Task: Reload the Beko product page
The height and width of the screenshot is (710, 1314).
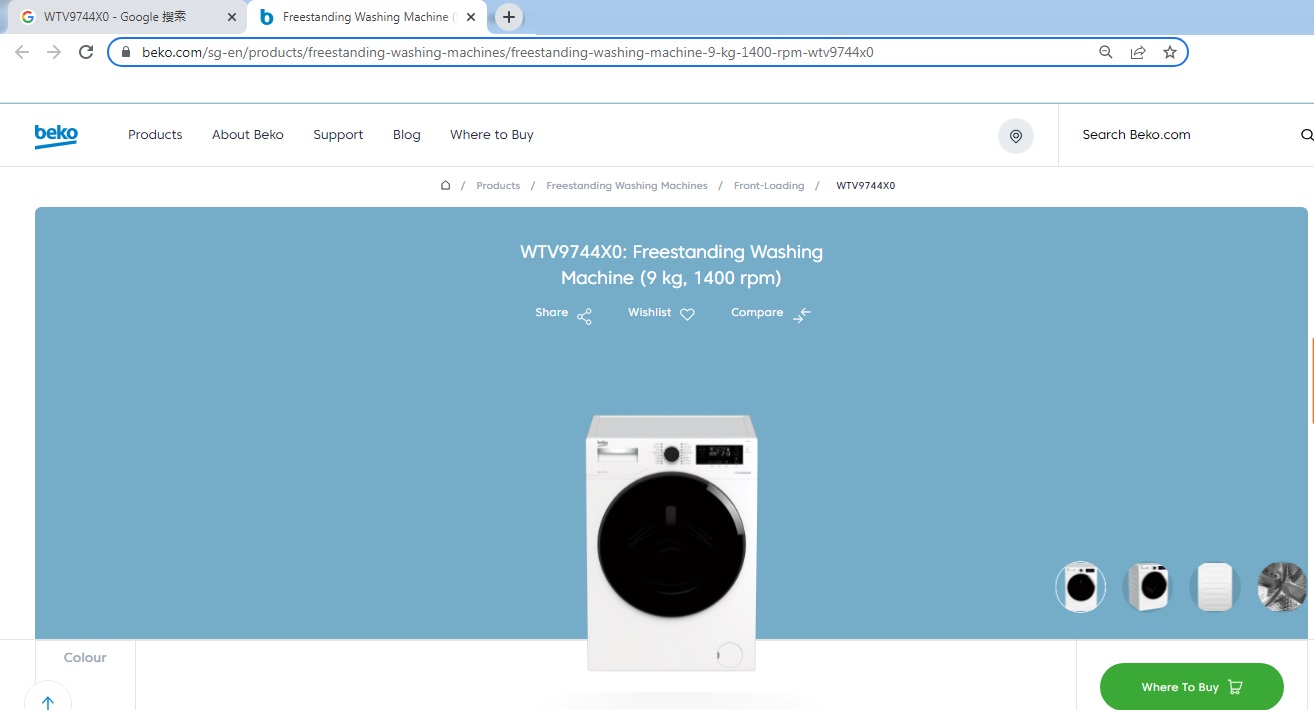Action: click(x=86, y=52)
